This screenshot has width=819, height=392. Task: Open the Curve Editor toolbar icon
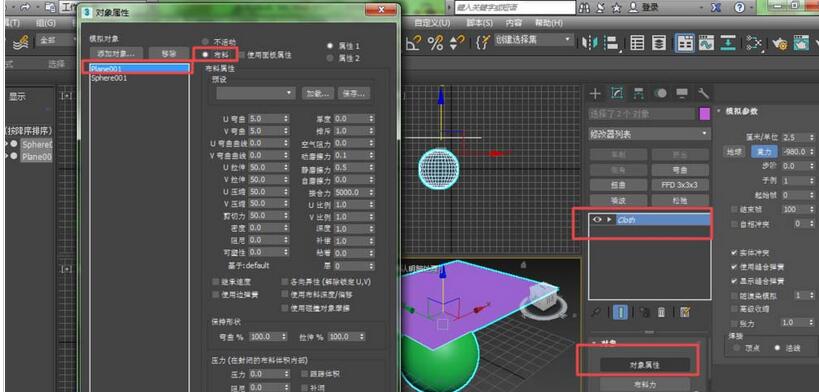click(706, 43)
